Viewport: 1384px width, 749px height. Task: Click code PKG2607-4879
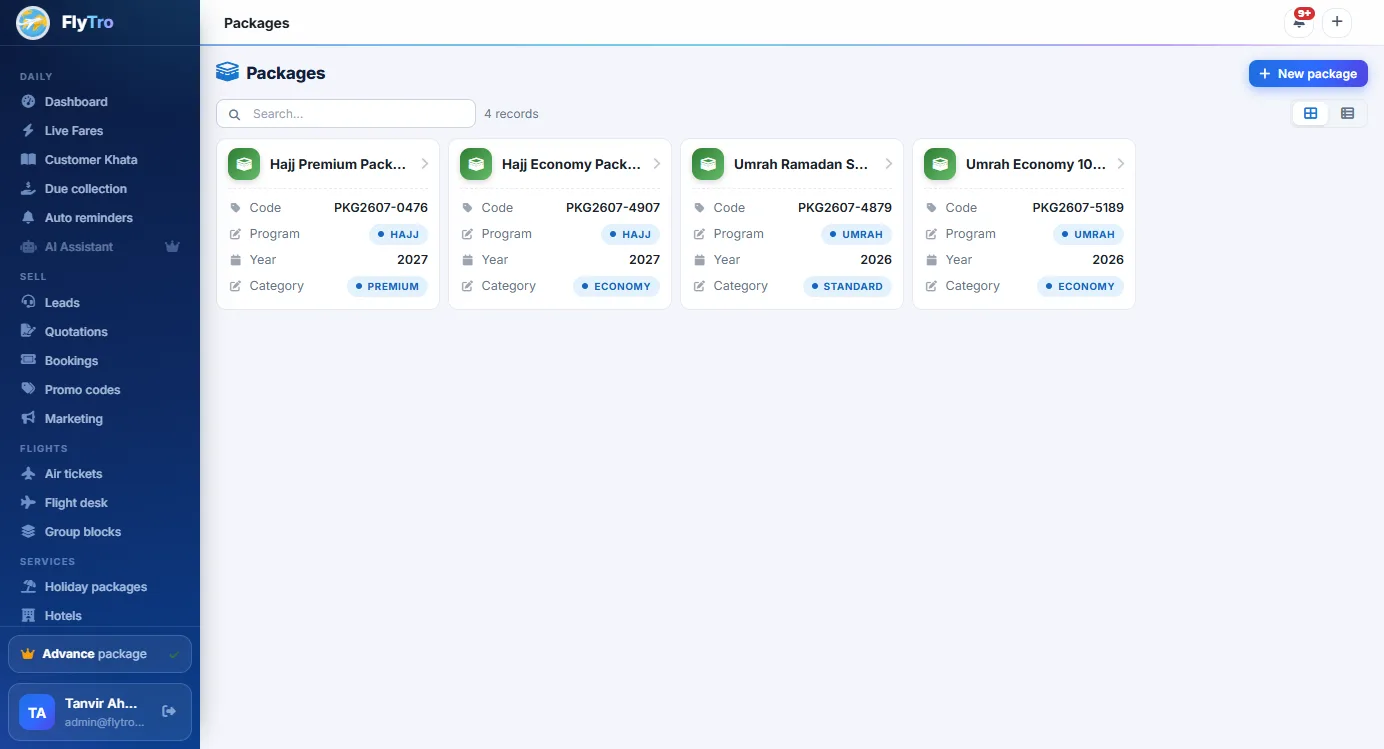tap(845, 208)
